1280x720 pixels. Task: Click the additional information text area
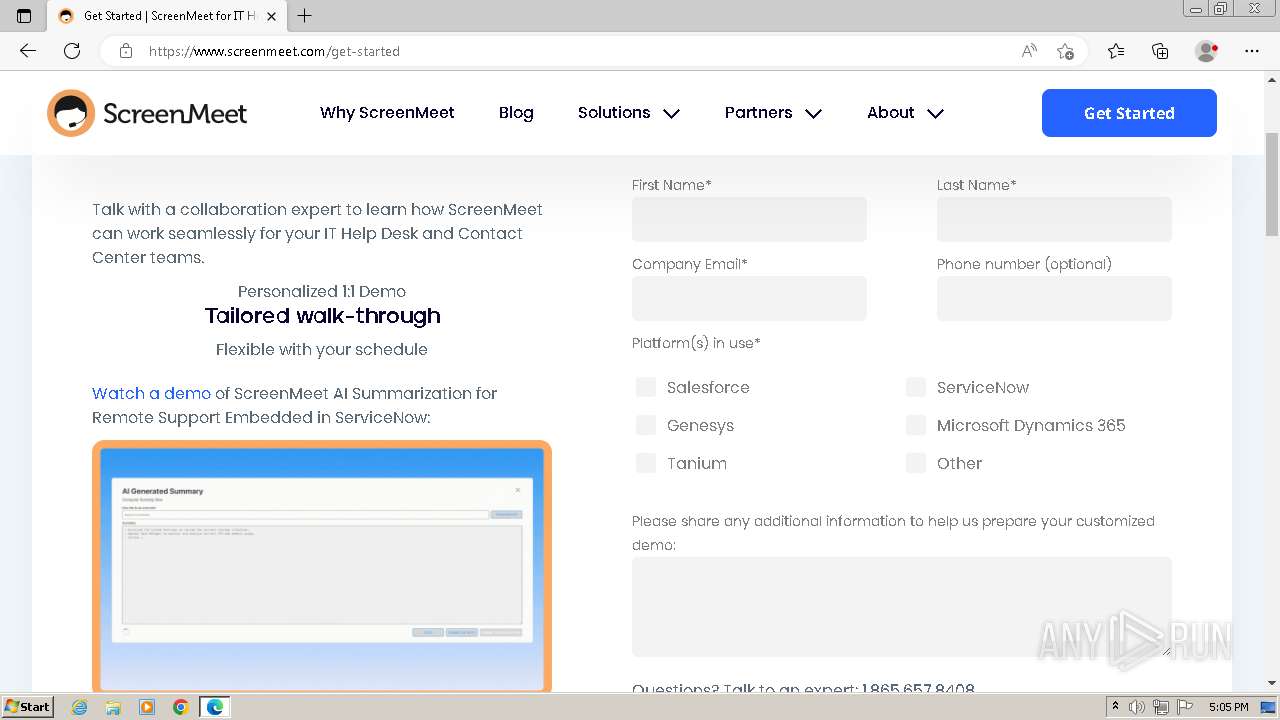point(901,606)
